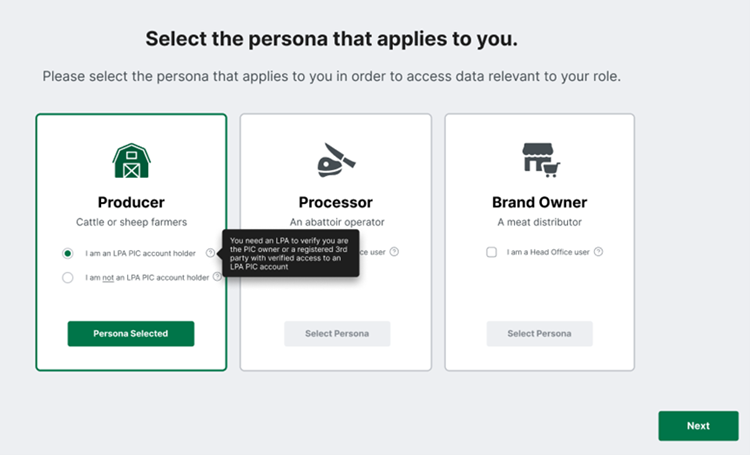Click the green Persona Selected button
This screenshot has width=750, height=455.
(x=131, y=333)
